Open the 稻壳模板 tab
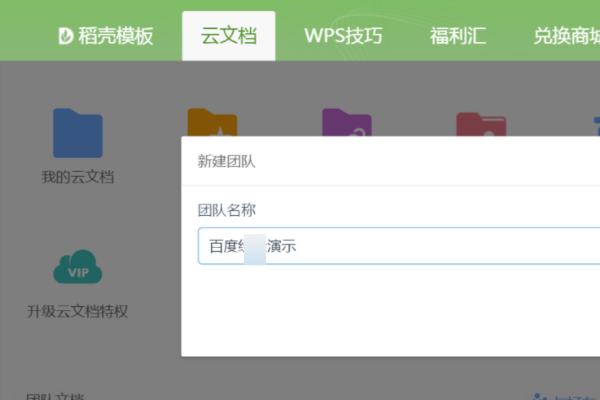600x400 pixels. 106,36
